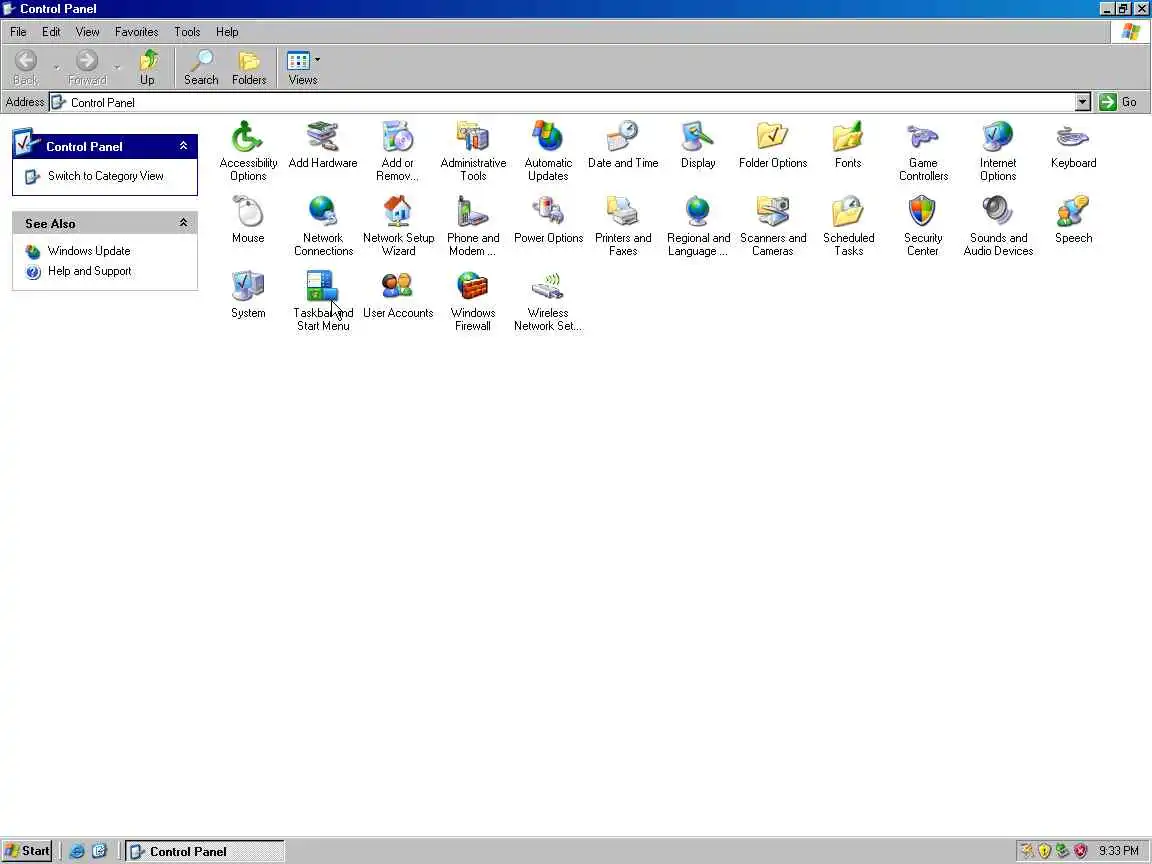Open the address bar dropdown arrow
The height and width of the screenshot is (864, 1152).
[1082, 102]
